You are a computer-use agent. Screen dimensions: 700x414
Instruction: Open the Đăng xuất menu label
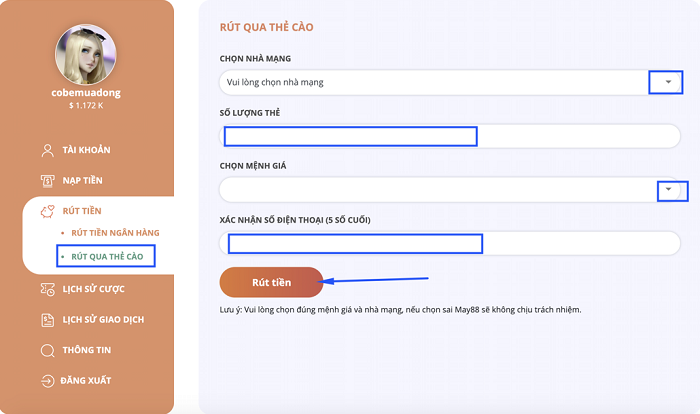[87, 381]
